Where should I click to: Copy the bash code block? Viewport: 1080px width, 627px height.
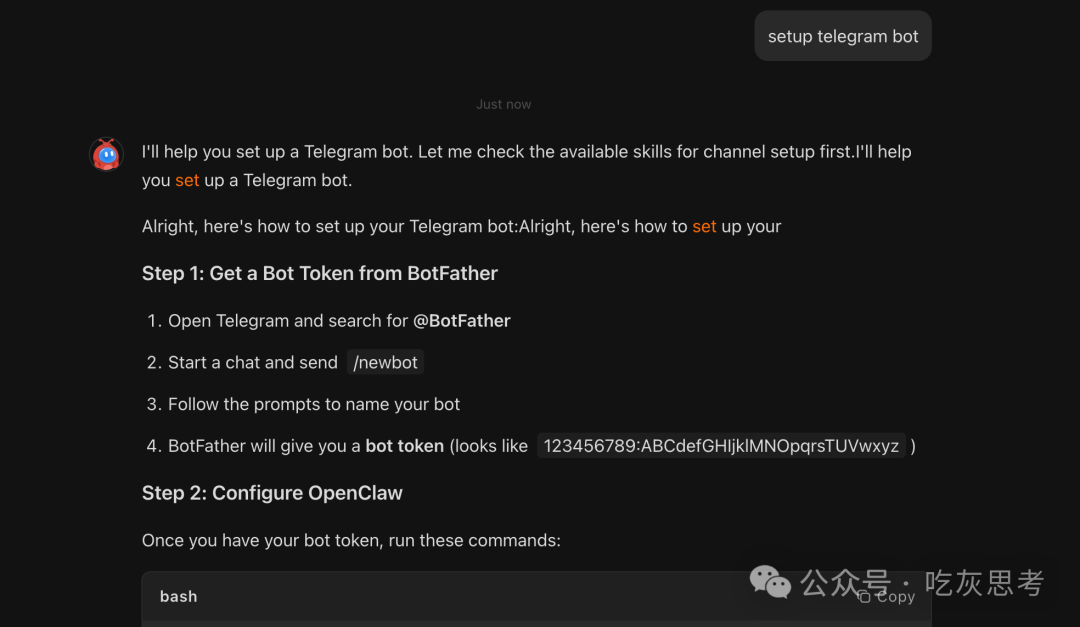pos(886,597)
